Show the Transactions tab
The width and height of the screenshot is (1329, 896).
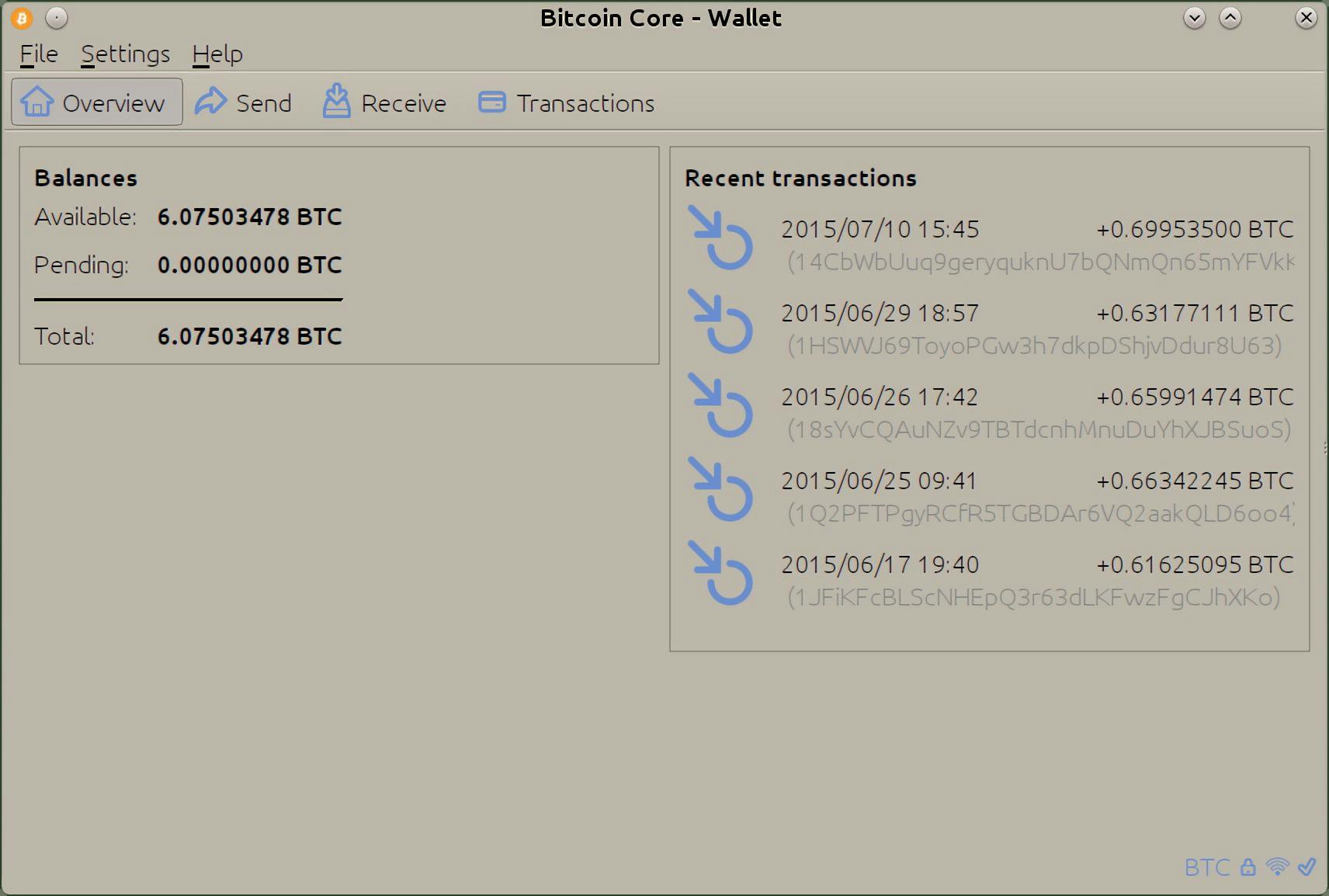coord(567,102)
